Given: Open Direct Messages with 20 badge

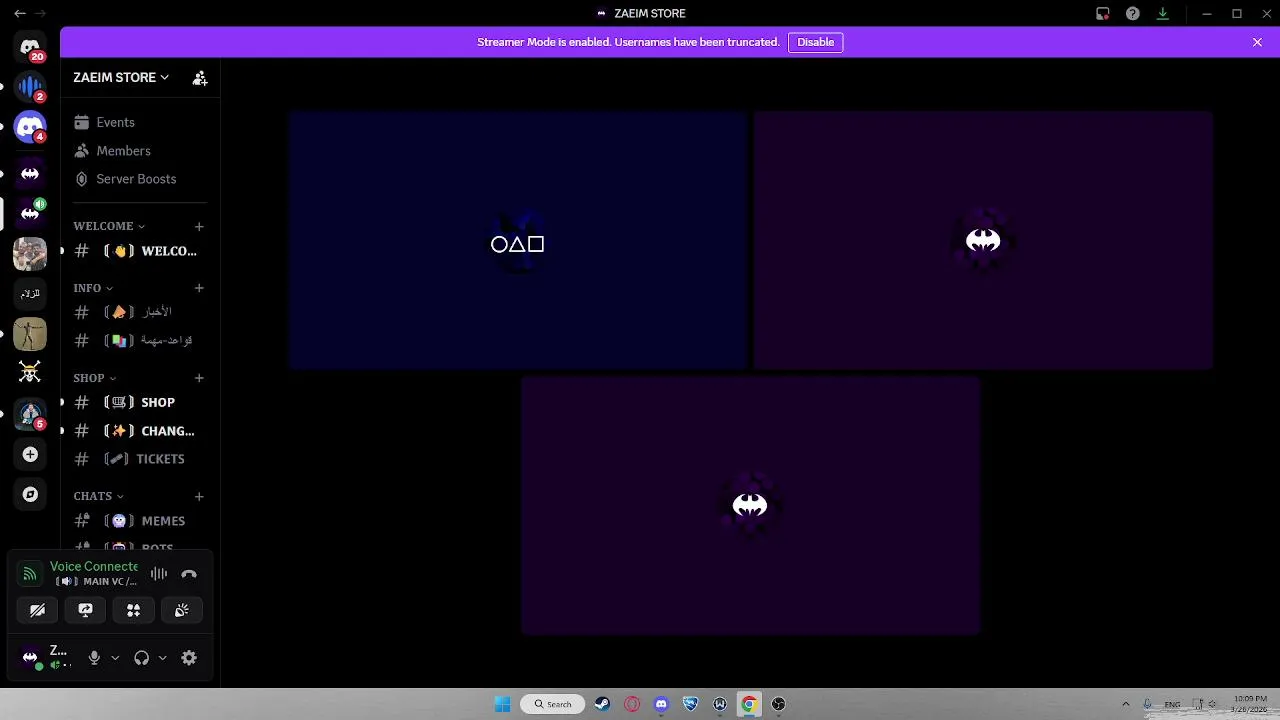Looking at the screenshot, I should (30, 47).
